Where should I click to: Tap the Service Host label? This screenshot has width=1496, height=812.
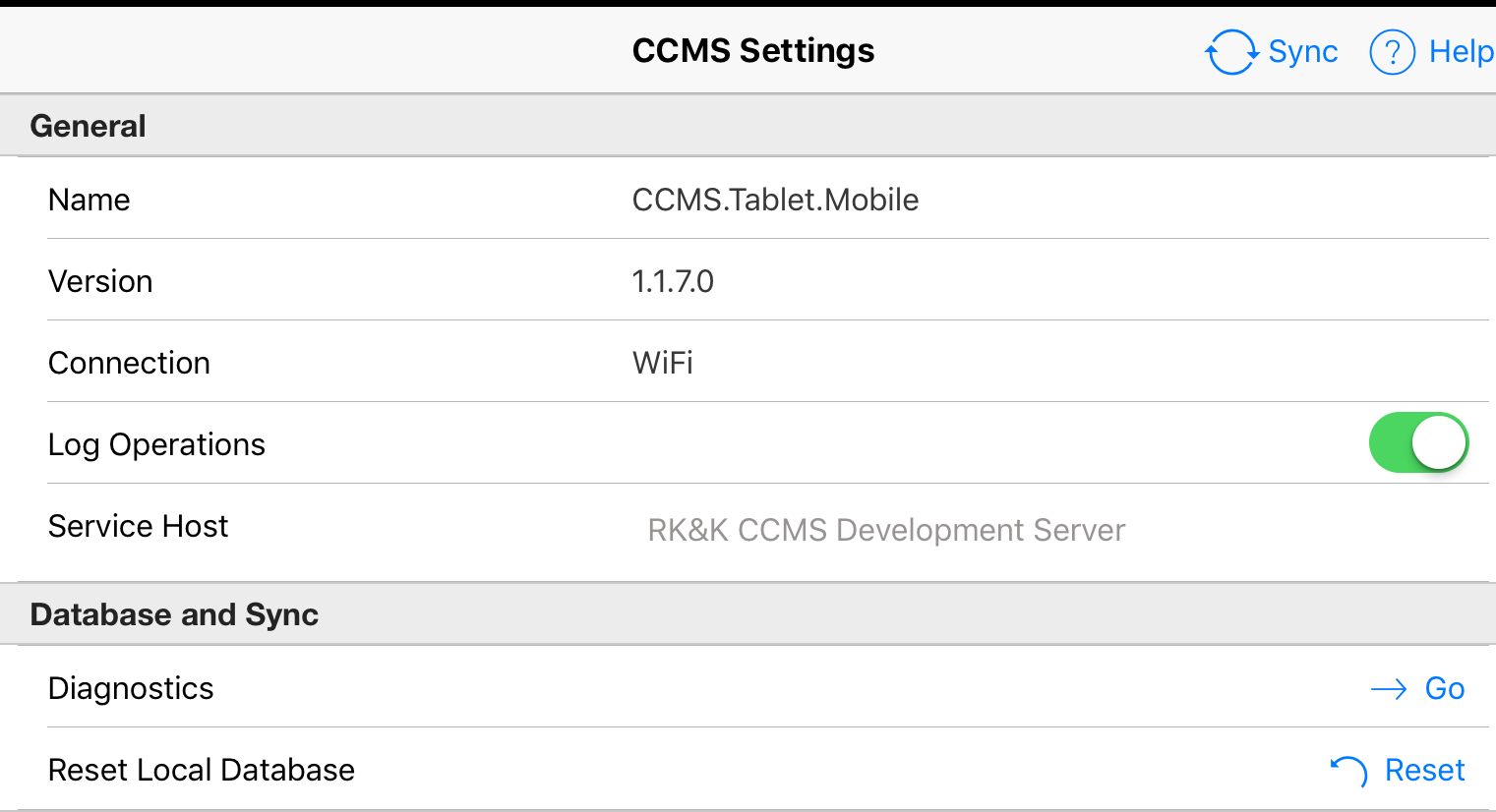point(139,527)
